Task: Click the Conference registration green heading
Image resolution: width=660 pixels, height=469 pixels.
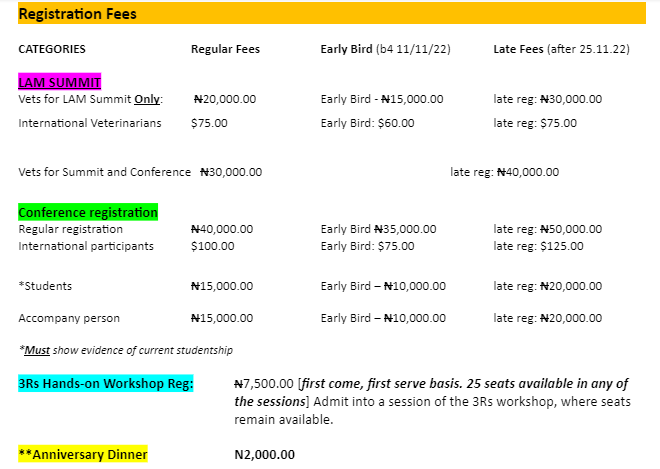Action: [88, 212]
